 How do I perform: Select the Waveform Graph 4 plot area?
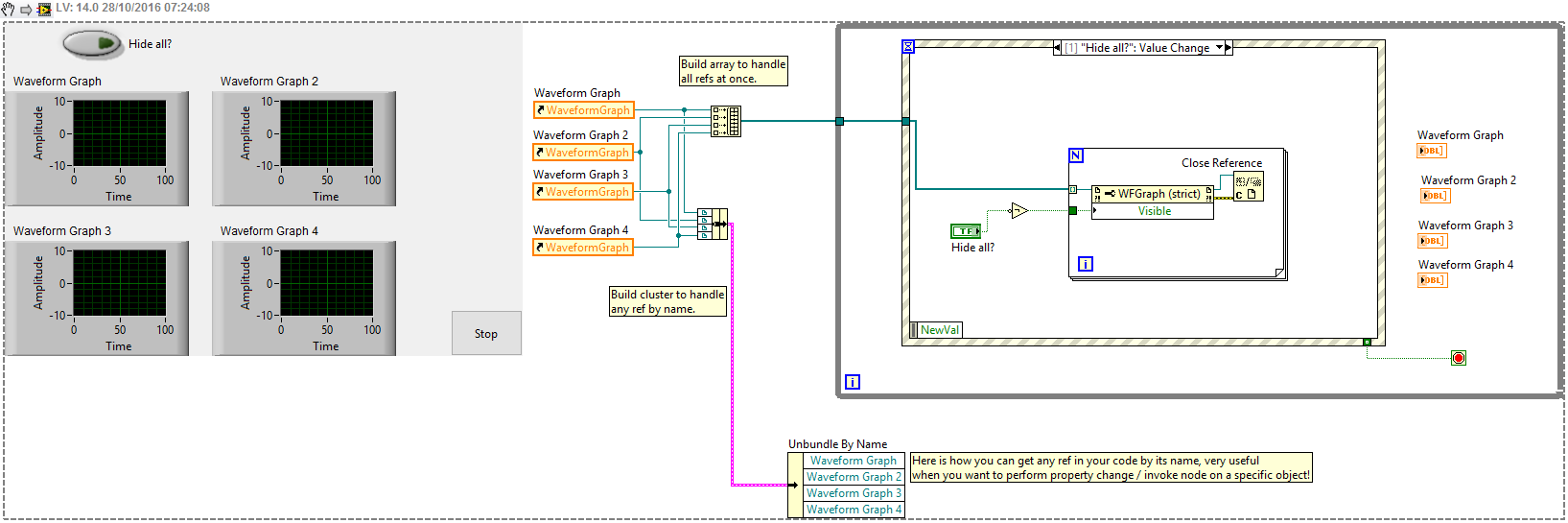[326, 282]
